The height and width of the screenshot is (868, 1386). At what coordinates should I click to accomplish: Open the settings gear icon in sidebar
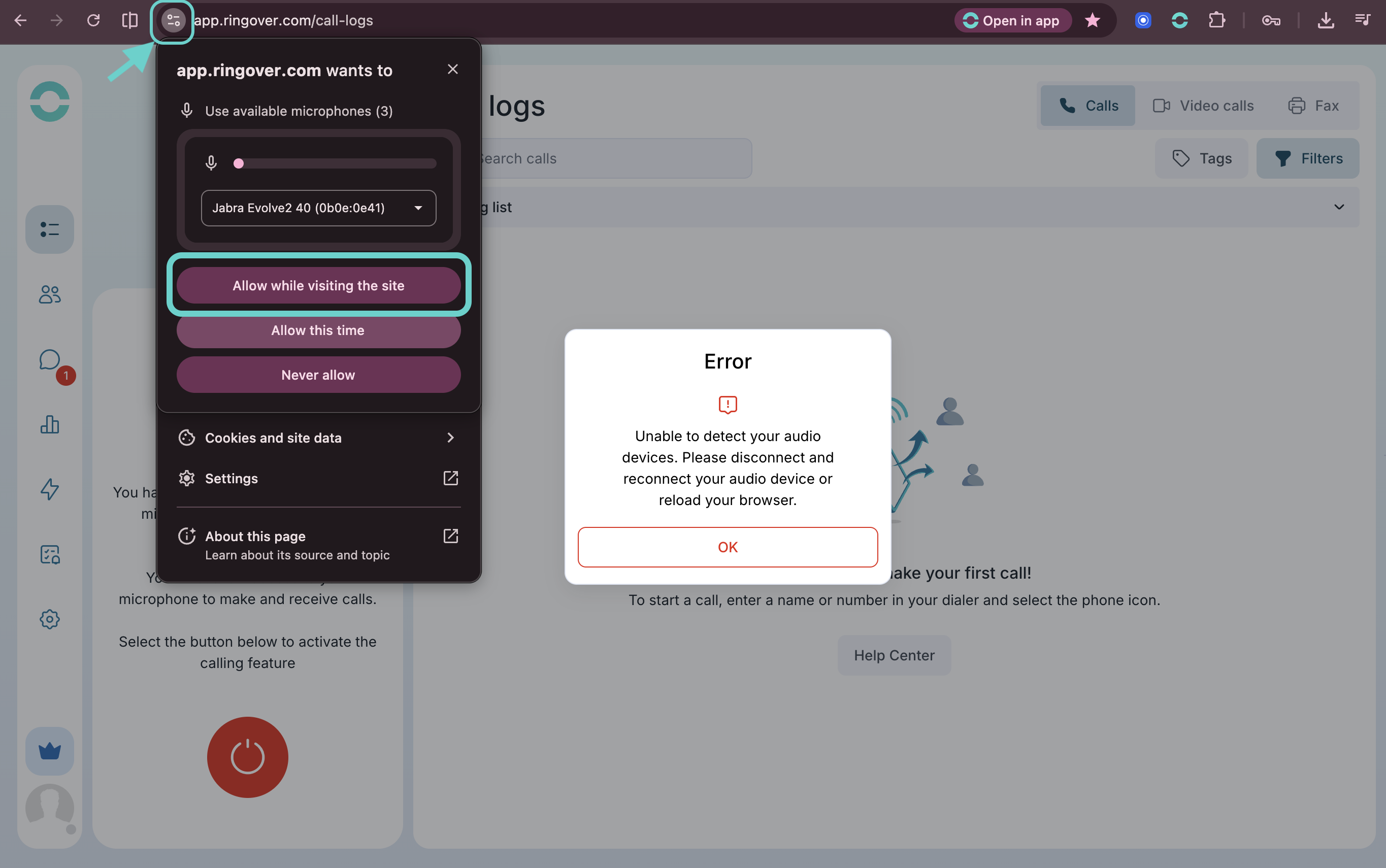point(50,619)
